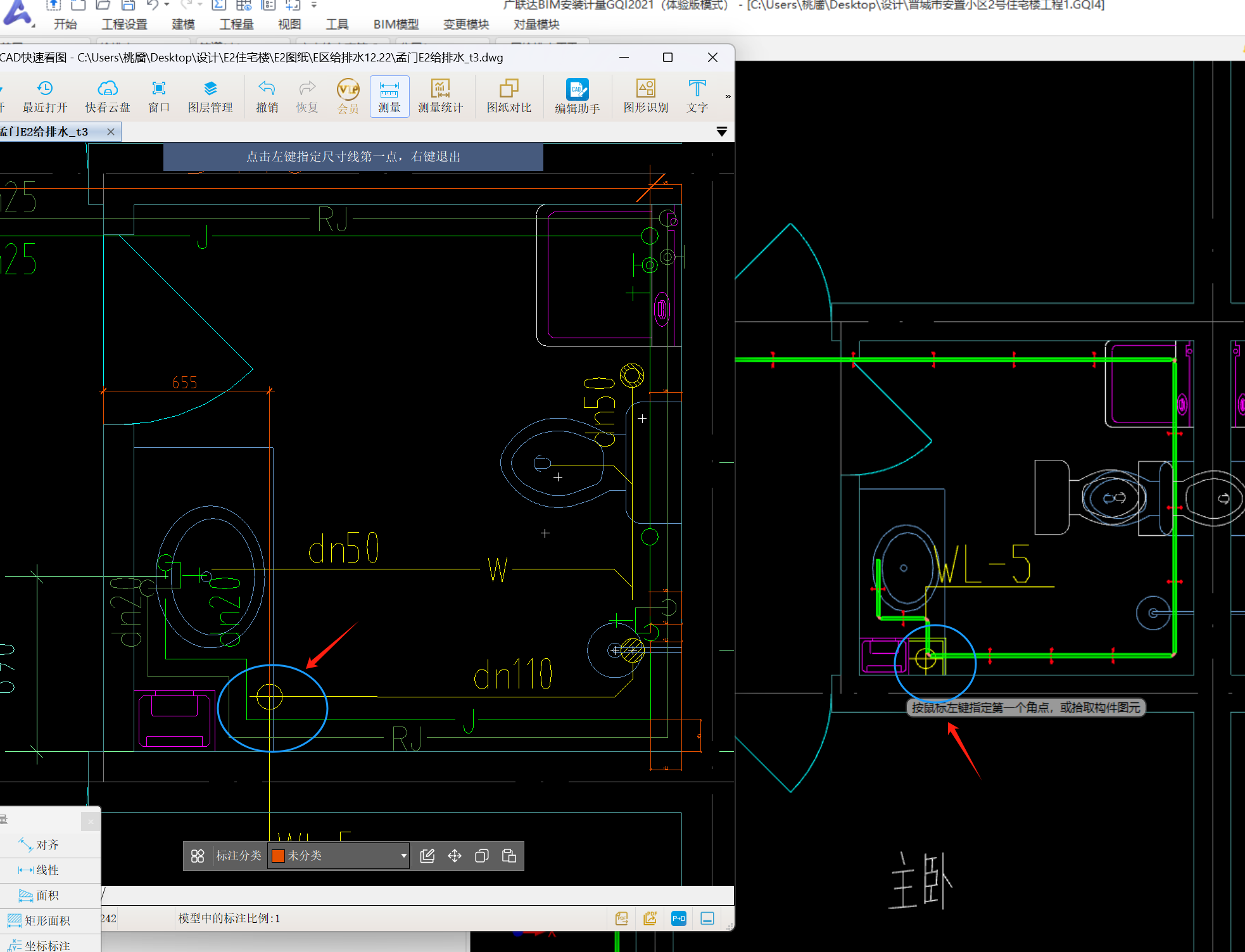Open 工程设置 menu
The image size is (1245, 952).
click(x=124, y=24)
